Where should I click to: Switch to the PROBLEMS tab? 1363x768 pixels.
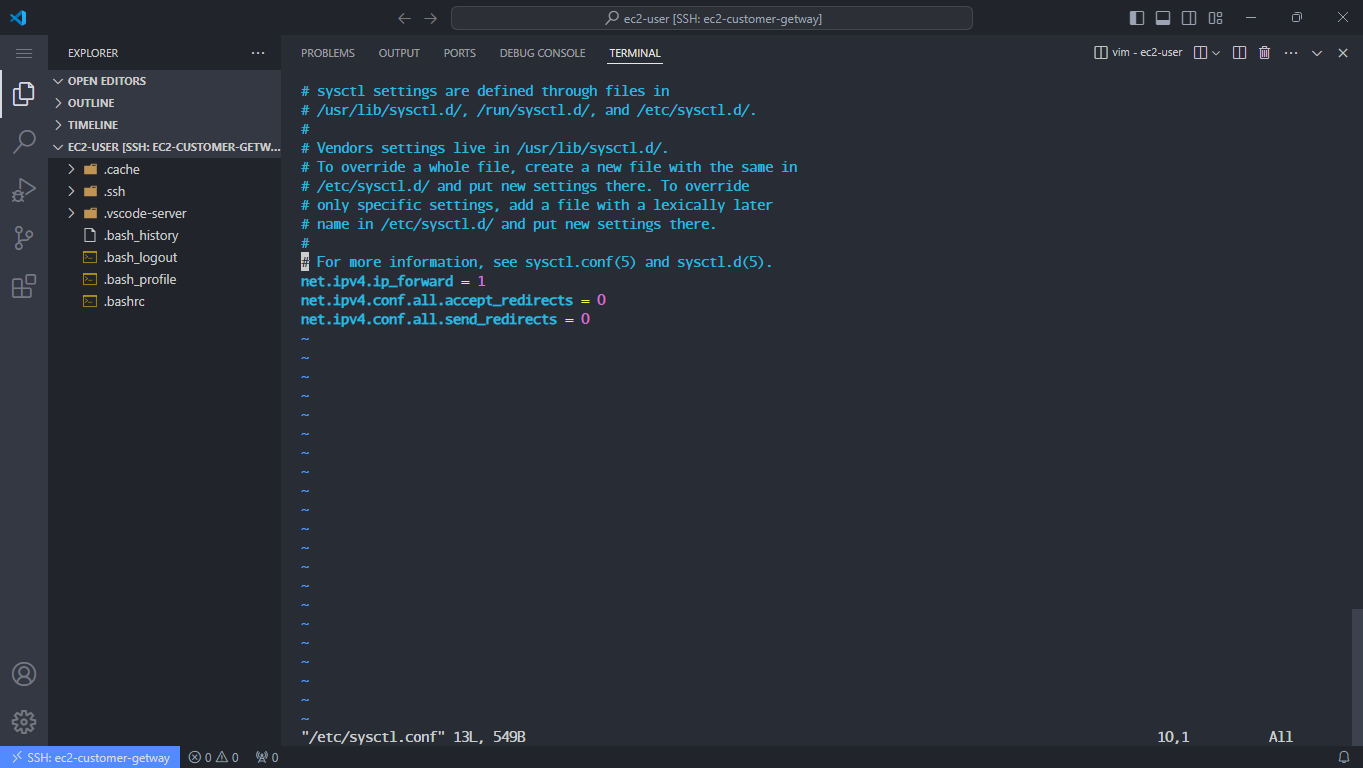pos(327,53)
